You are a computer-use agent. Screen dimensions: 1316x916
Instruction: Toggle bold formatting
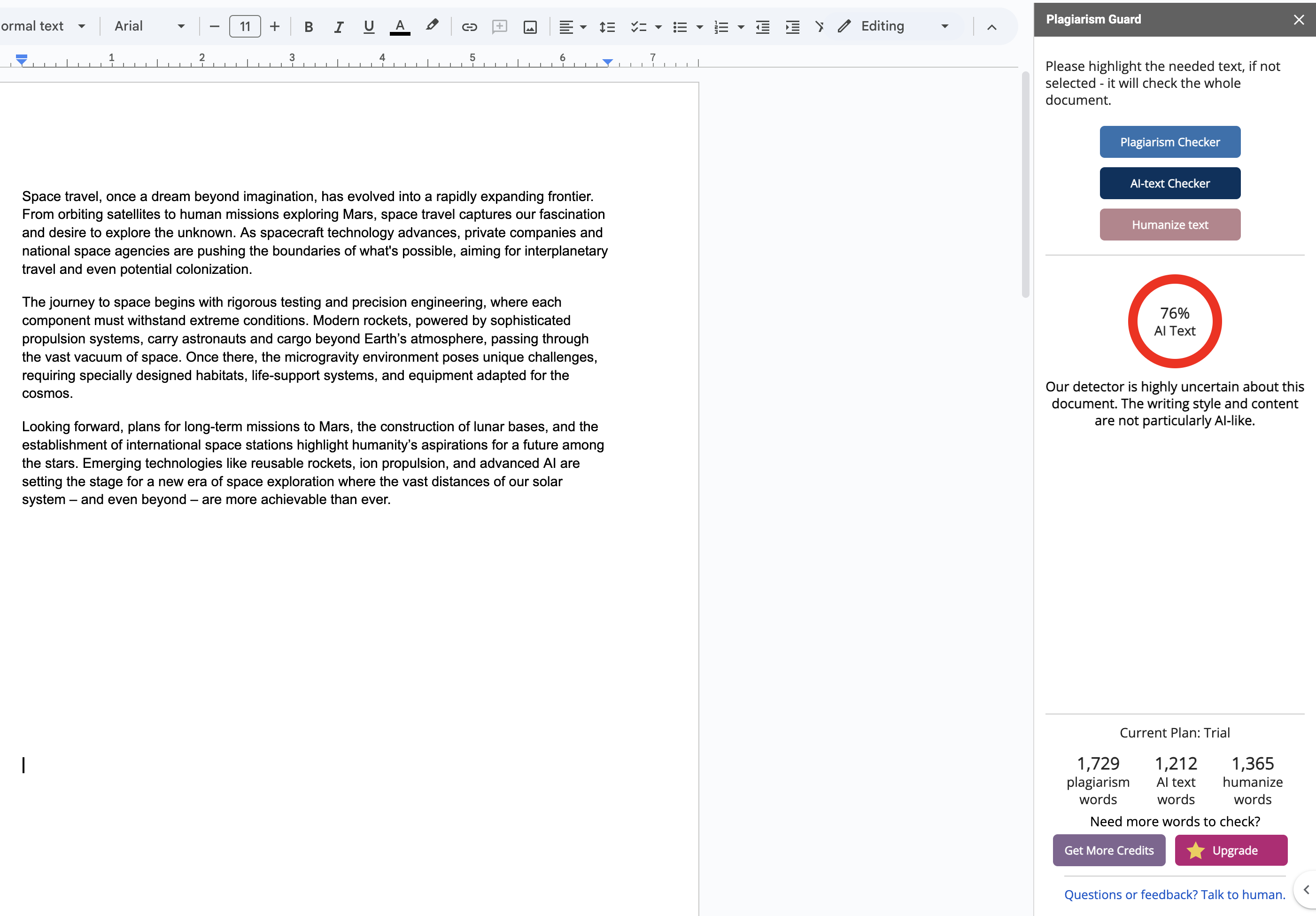[309, 26]
